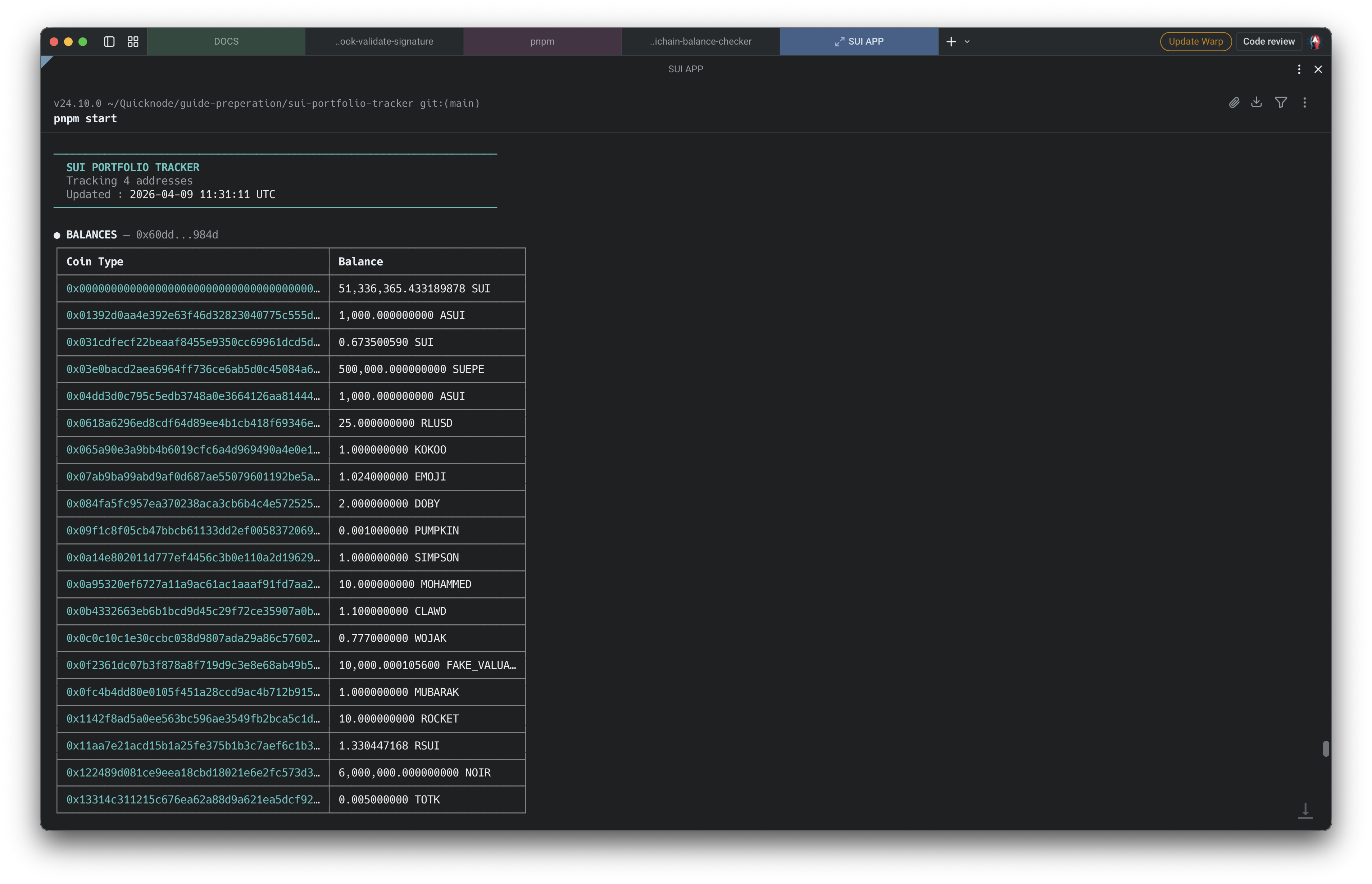Click the 51,336,365.433189878 SUI balance
Screen dimensions: 1372x884
point(414,289)
